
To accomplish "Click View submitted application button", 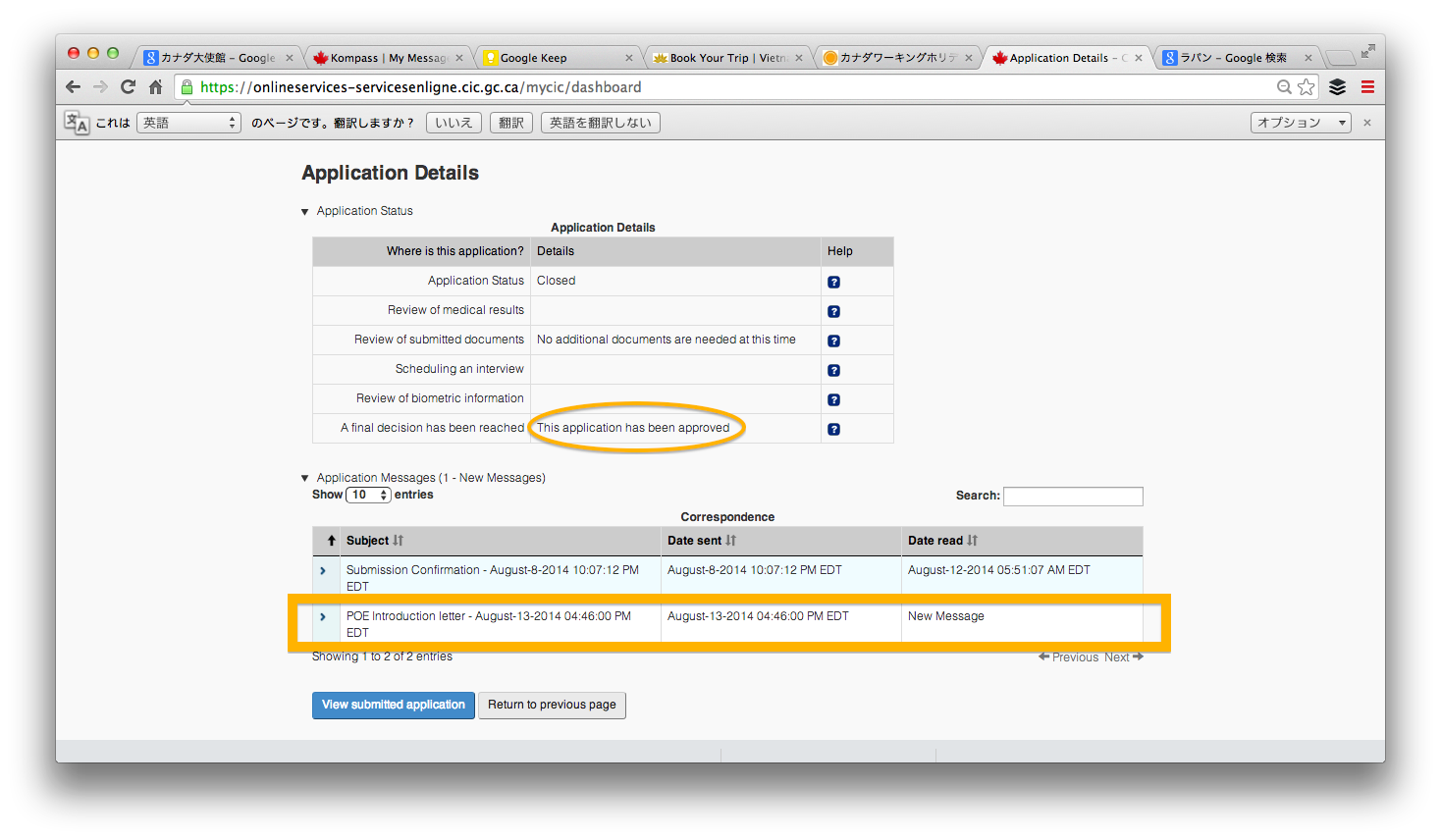I will point(393,705).
